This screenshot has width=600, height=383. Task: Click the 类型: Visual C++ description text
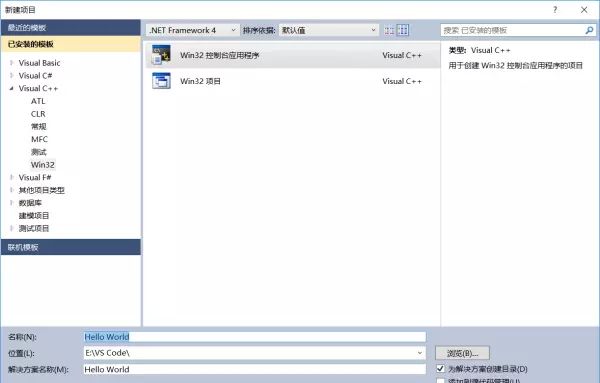point(479,50)
